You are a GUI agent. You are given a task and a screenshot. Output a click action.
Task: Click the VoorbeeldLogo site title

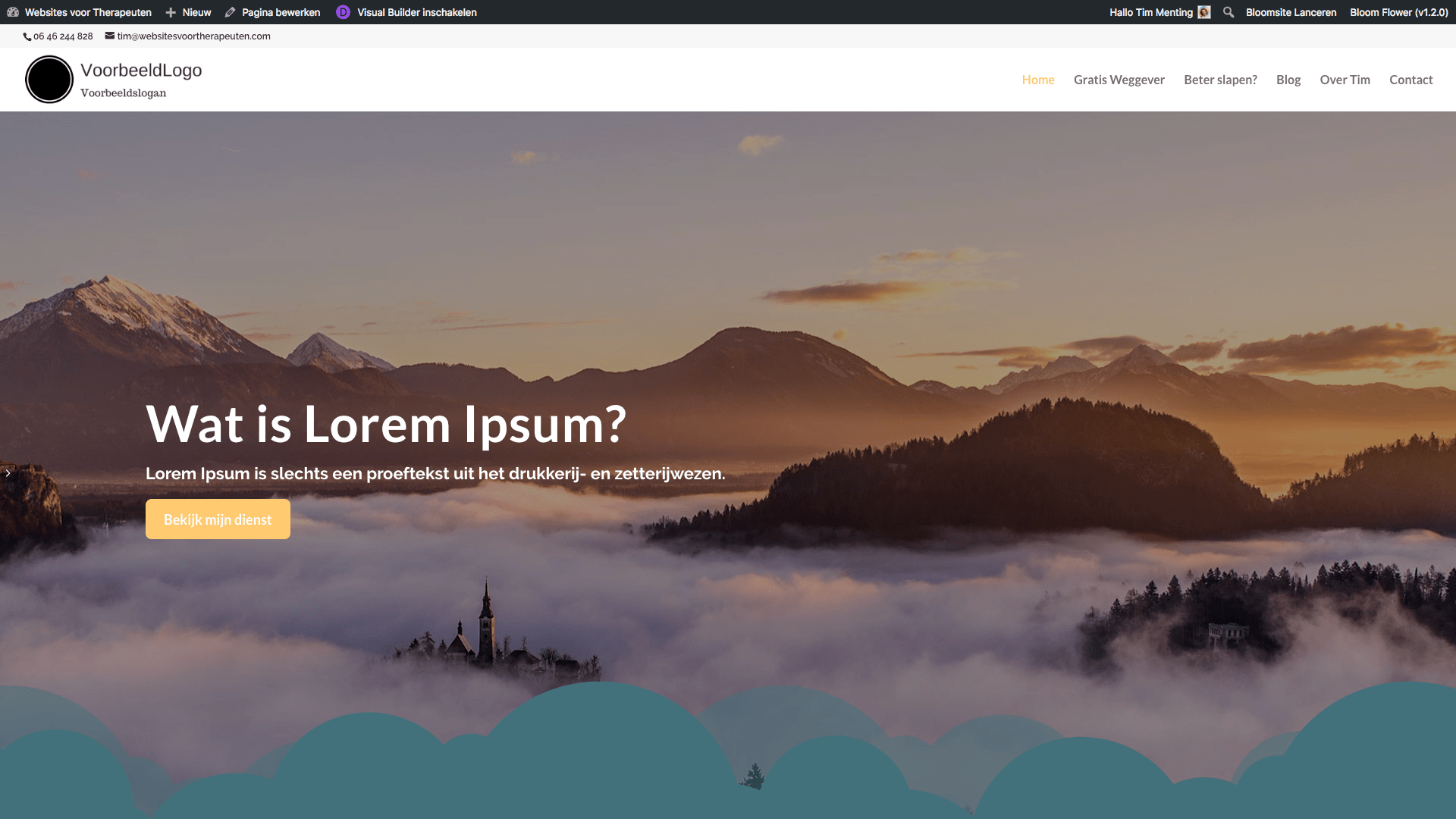pyautogui.click(x=141, y=71)
